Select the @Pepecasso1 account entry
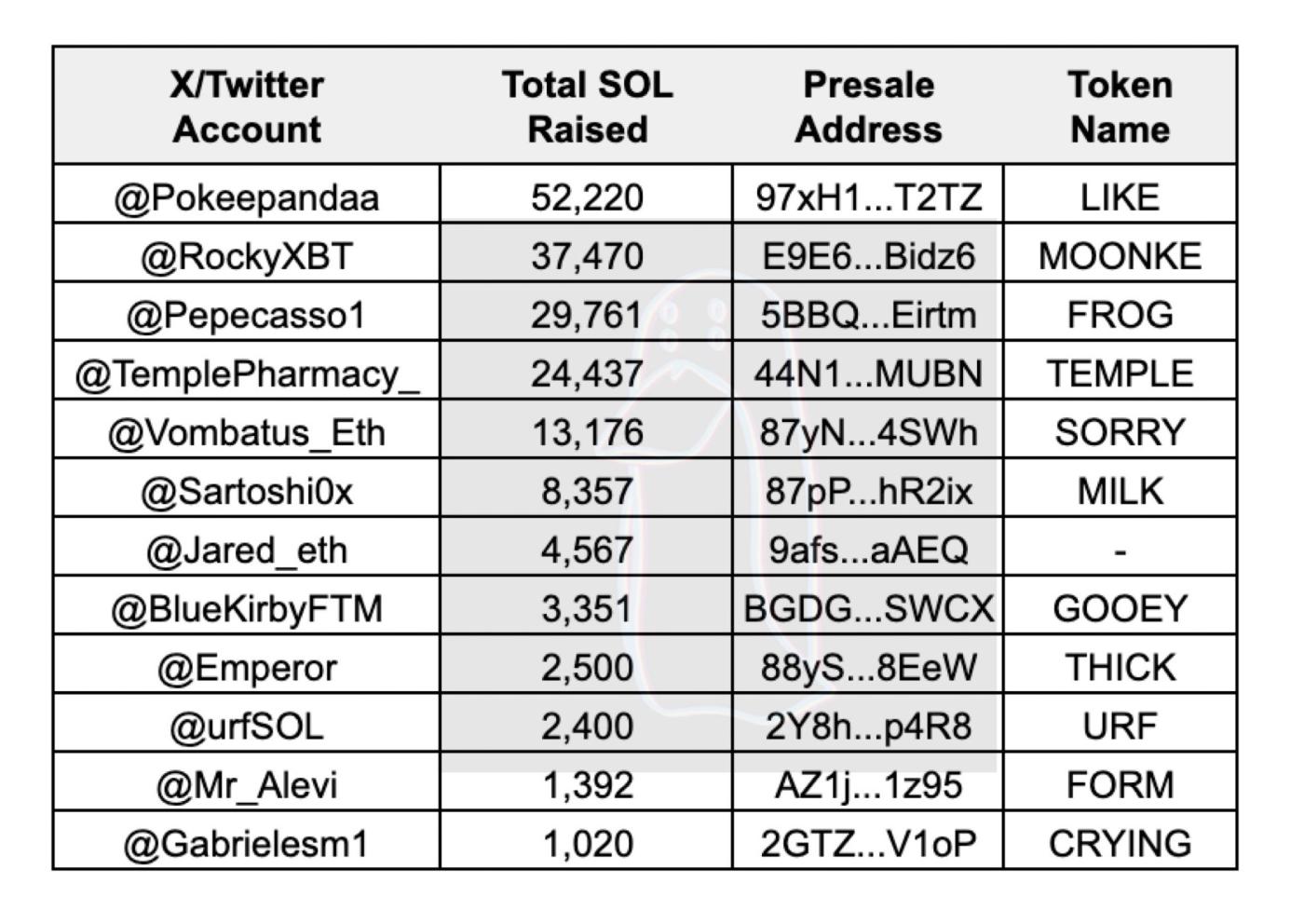The image size is (1304, 924). pos(247,315)
